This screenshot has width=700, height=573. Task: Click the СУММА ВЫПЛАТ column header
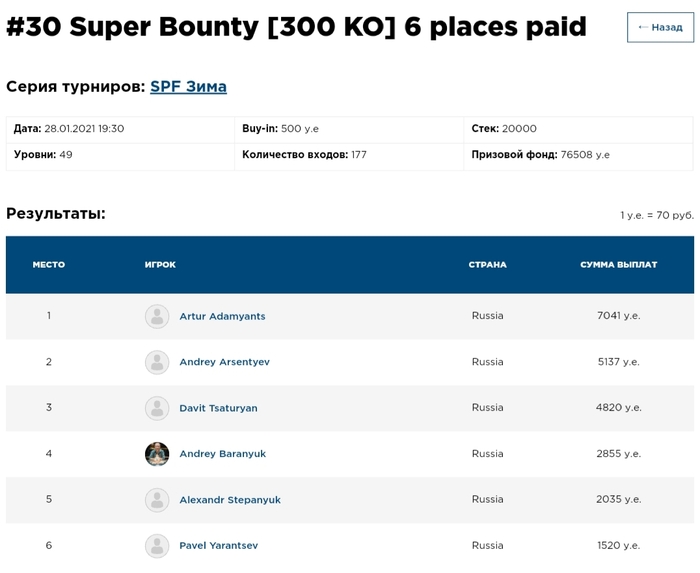(619, 265)
